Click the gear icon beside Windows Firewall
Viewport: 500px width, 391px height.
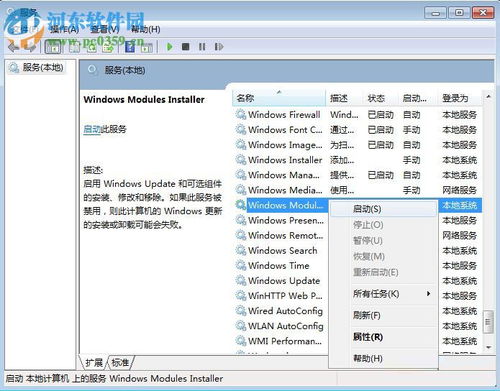pyautogui.click(x=241, y=114)
